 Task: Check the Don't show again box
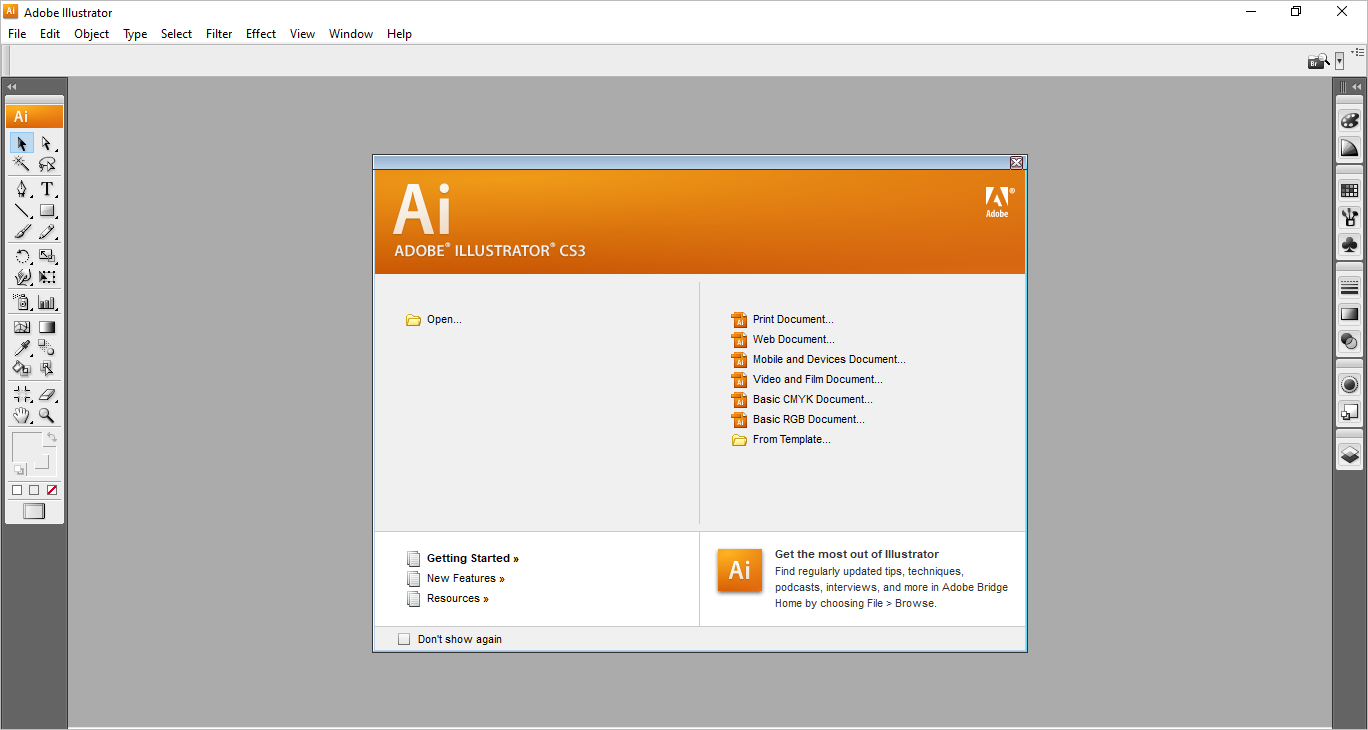404,638
